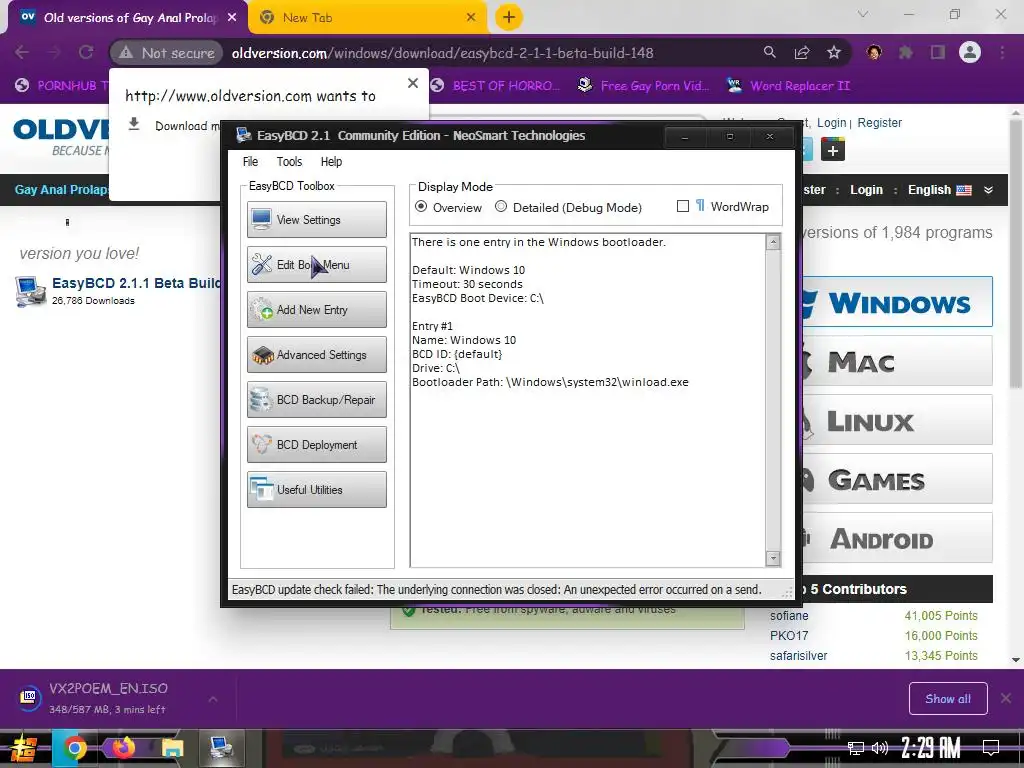The image size is (1024, 768).
Task: Open BCD Backup/Repair section
Action: (x=317, y=400)
